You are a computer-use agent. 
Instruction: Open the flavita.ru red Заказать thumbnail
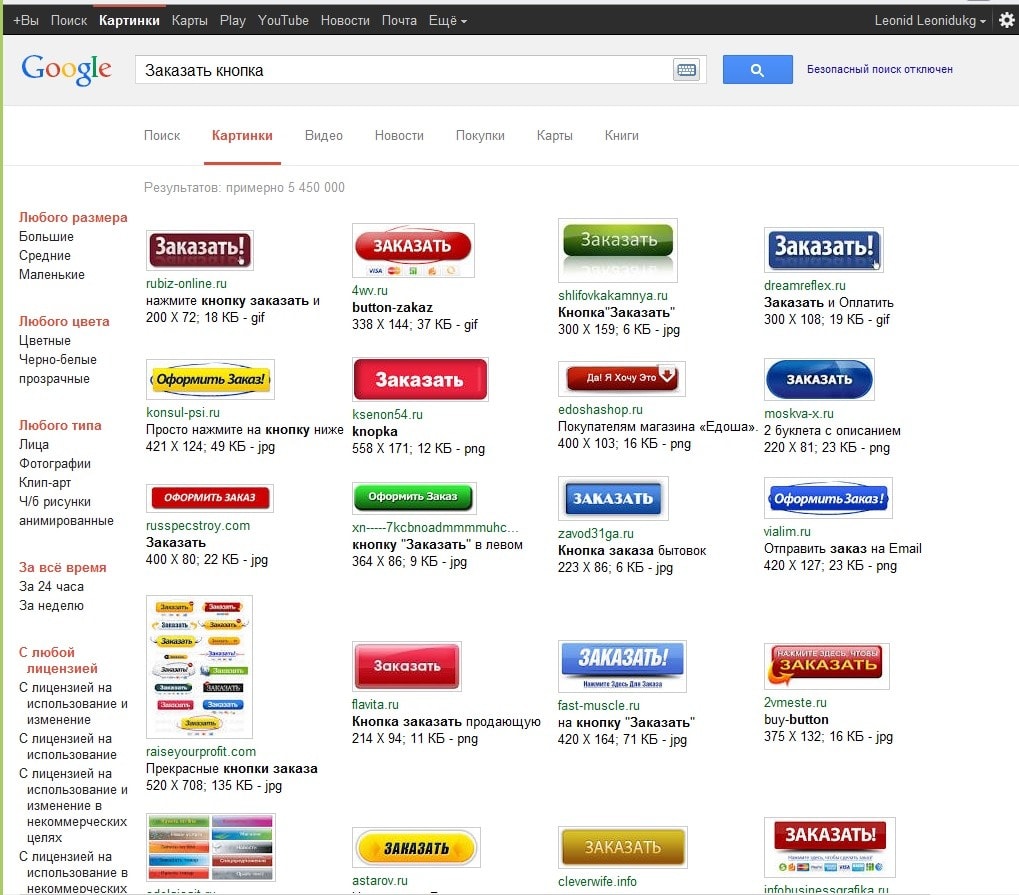pos(407,666)
